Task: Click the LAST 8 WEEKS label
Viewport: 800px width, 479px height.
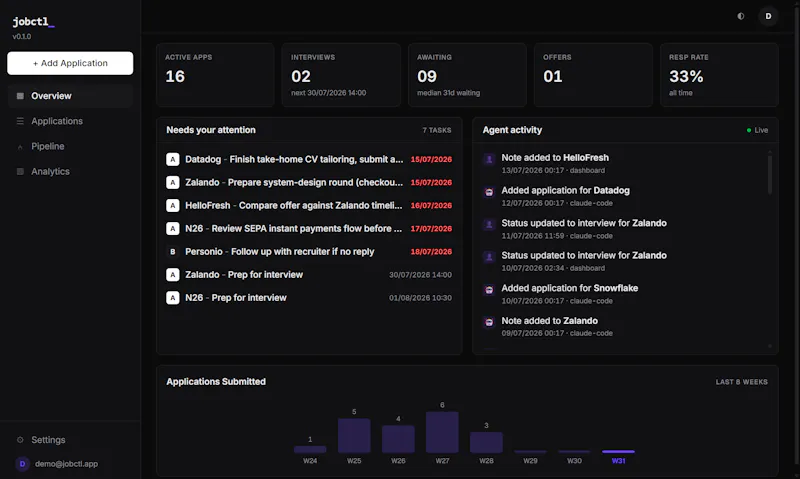Action: (741, 382)
